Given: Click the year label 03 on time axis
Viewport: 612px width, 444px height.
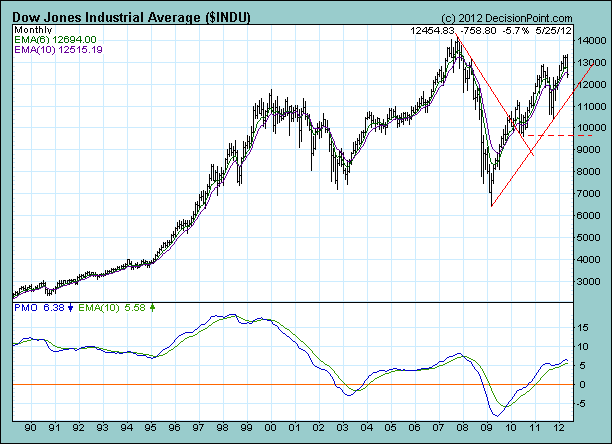Looking at the screenshot, I should coord(342,428).
